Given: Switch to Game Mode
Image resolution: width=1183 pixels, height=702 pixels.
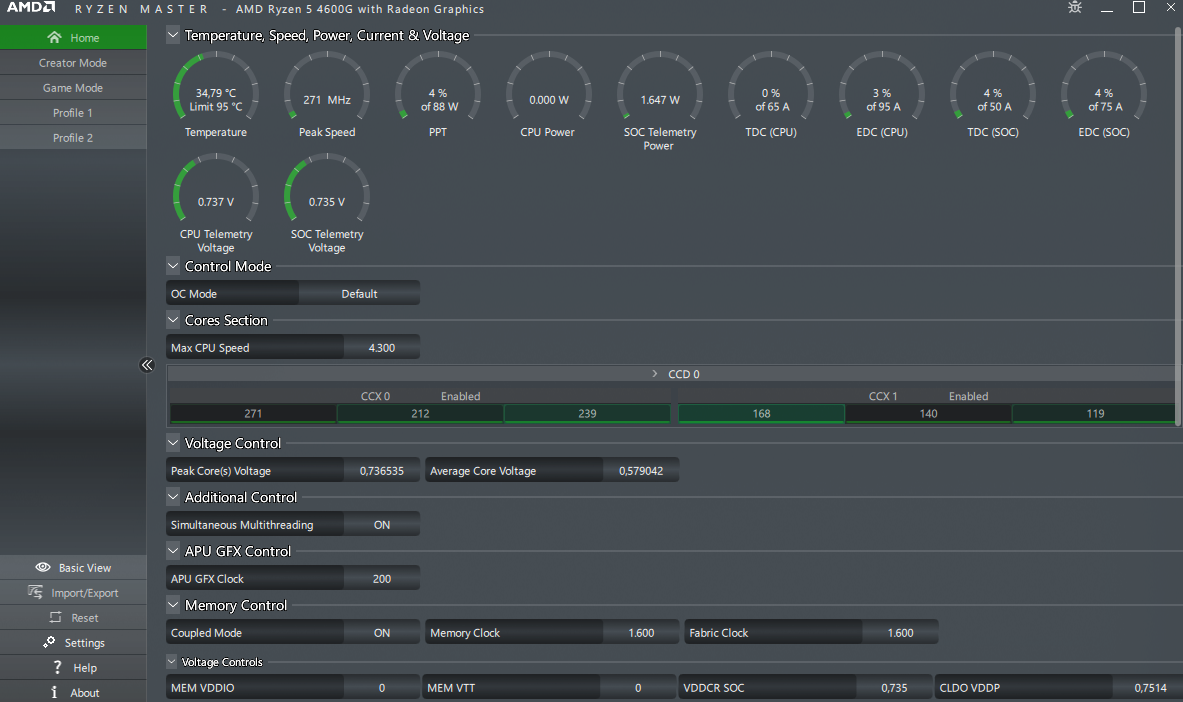Looking at the screenshot, I should (73, 88).
